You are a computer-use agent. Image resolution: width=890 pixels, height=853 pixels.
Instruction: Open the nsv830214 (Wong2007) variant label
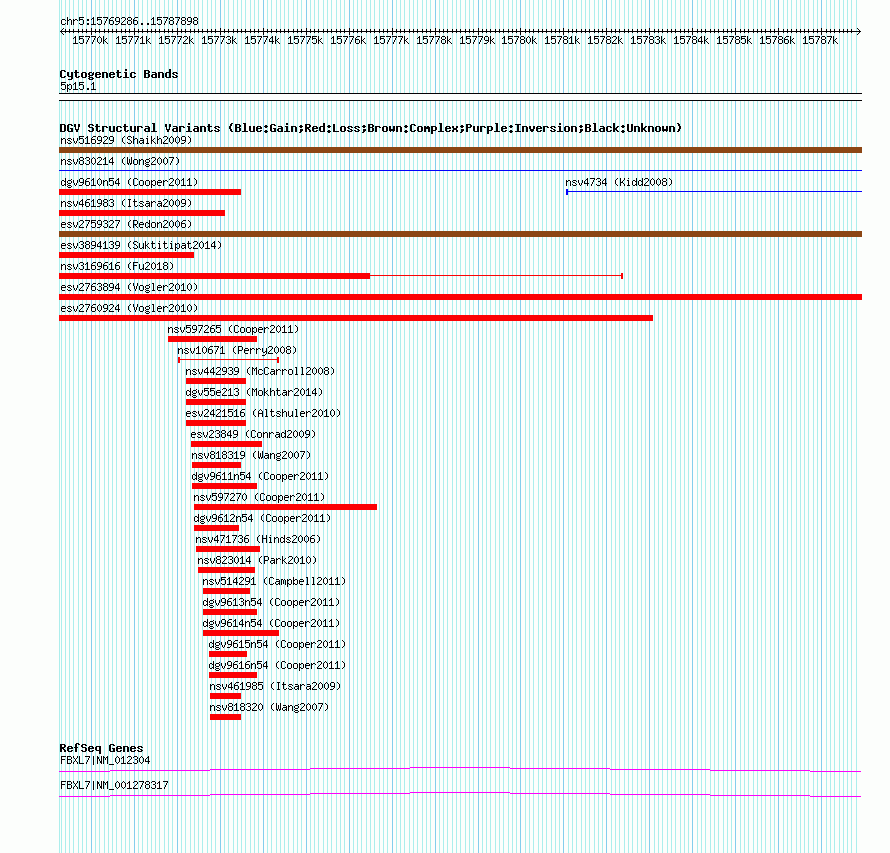120,161
